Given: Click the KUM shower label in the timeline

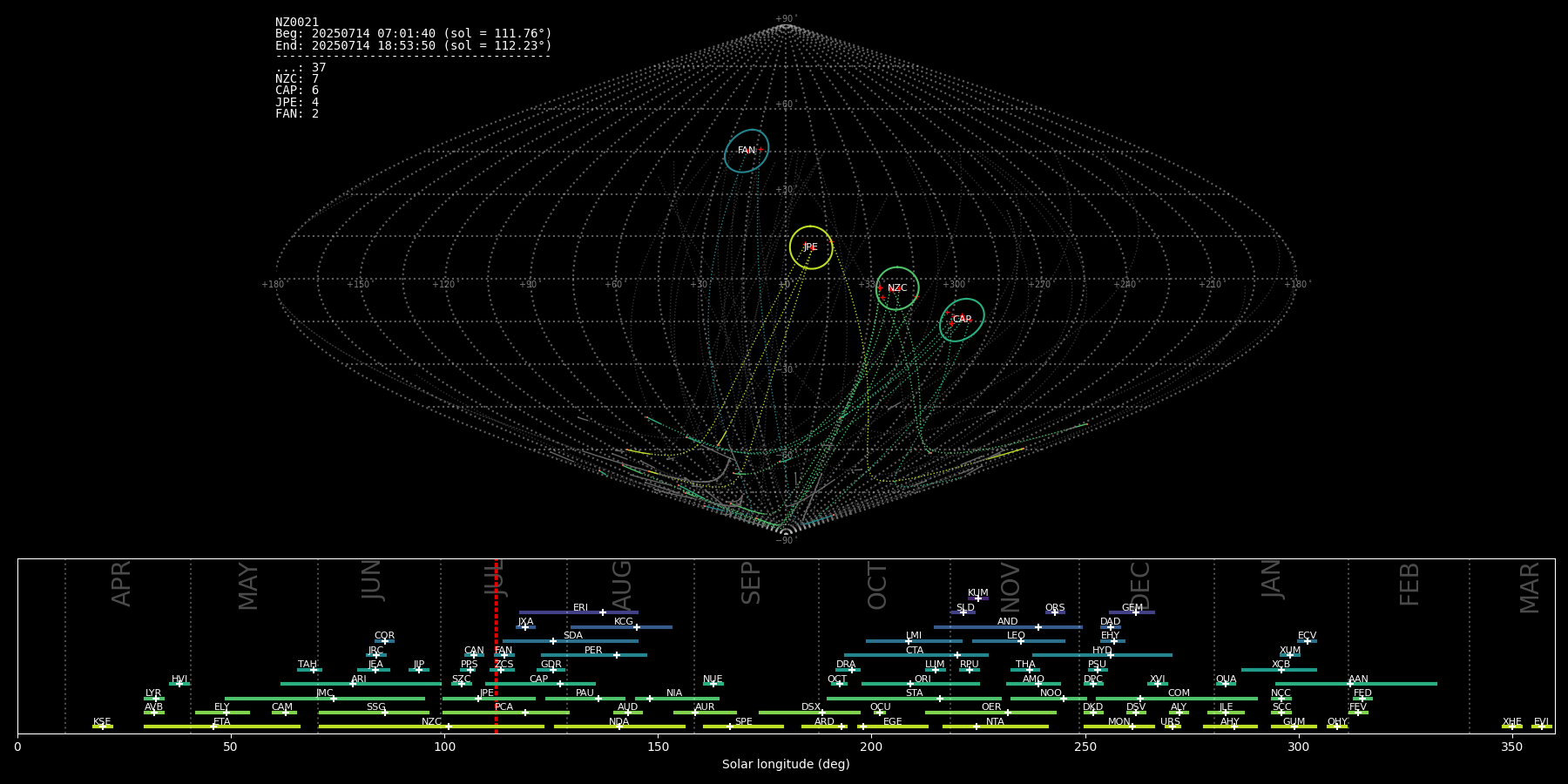Looking at the screenshot, I should 978,593.
